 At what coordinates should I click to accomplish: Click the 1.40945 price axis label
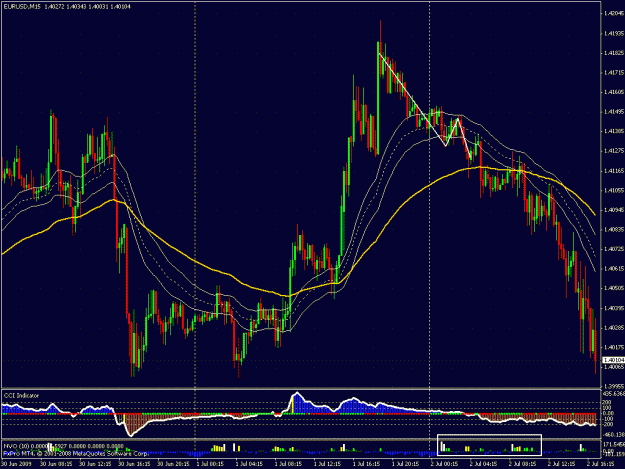coord(614,210)
